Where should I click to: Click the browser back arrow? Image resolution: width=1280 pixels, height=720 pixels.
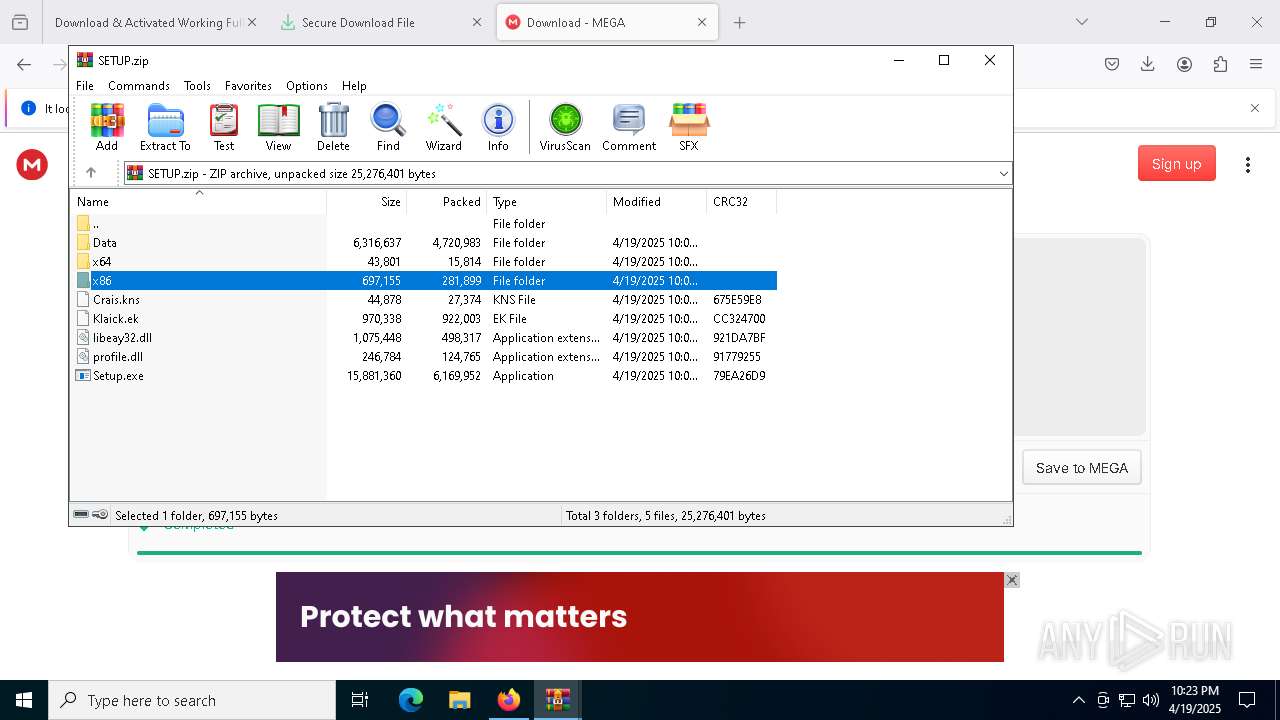coord(24,64)
